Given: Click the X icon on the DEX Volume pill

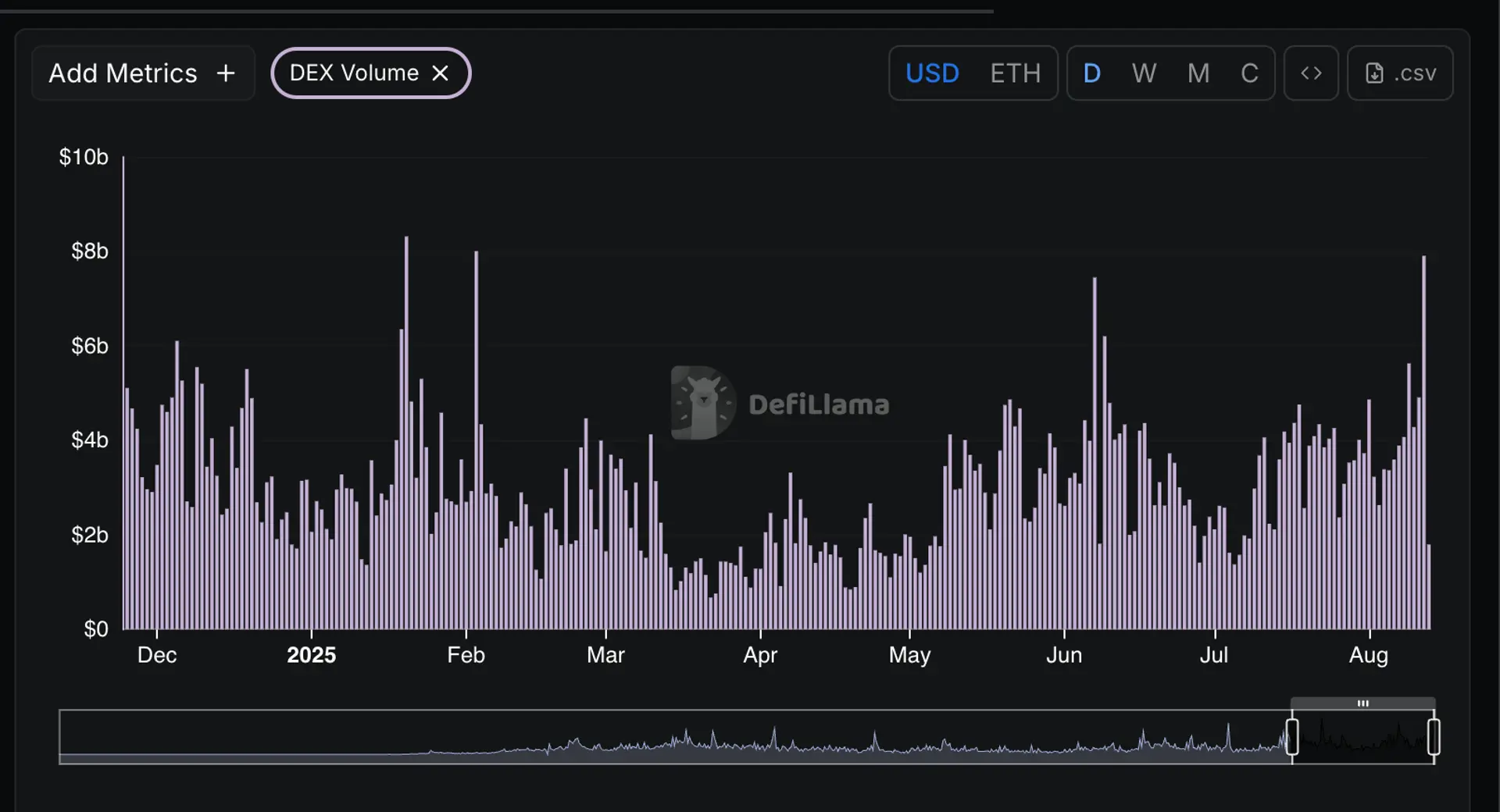Looking at the screenshot, I should 441,73.
